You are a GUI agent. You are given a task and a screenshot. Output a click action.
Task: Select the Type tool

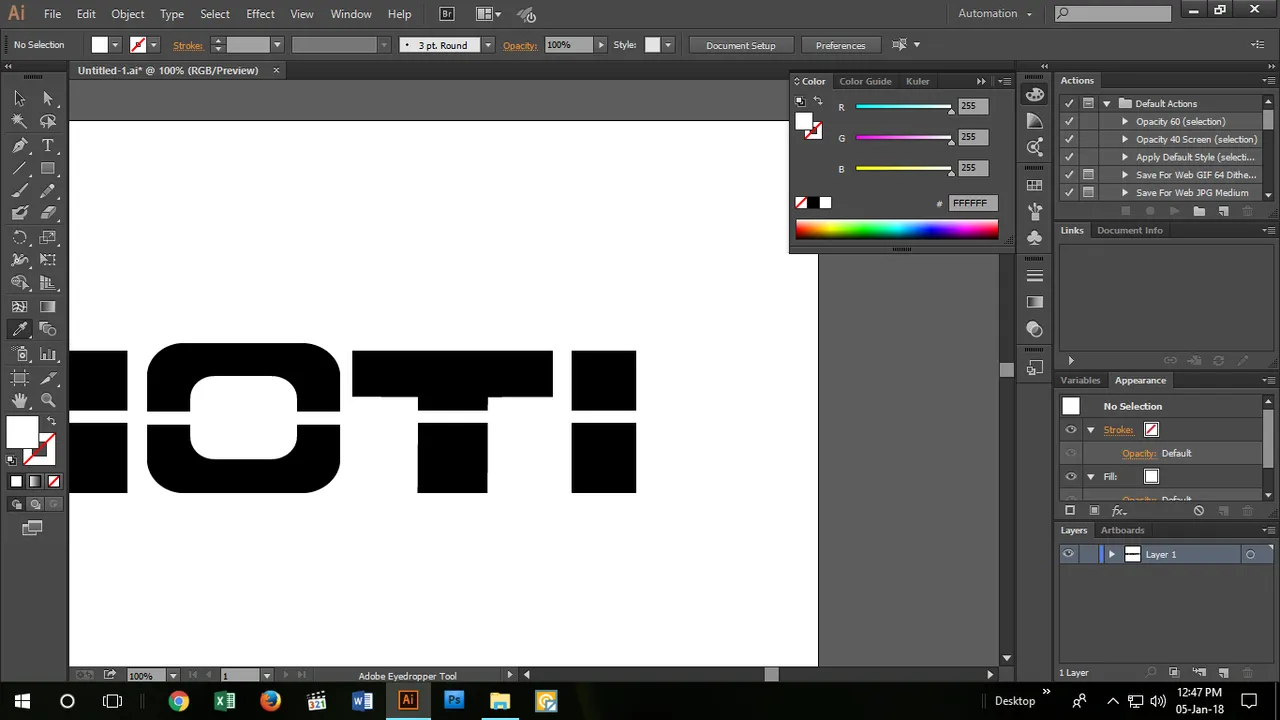[x=48, y=146]
